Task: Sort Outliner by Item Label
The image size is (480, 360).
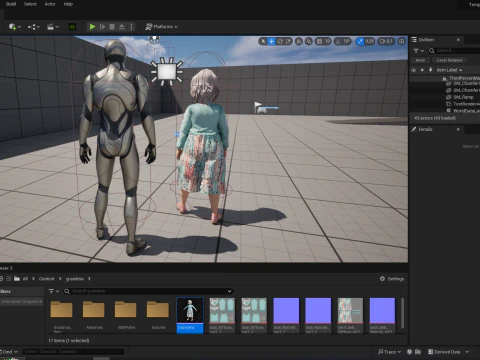Action: coord(449,70)
